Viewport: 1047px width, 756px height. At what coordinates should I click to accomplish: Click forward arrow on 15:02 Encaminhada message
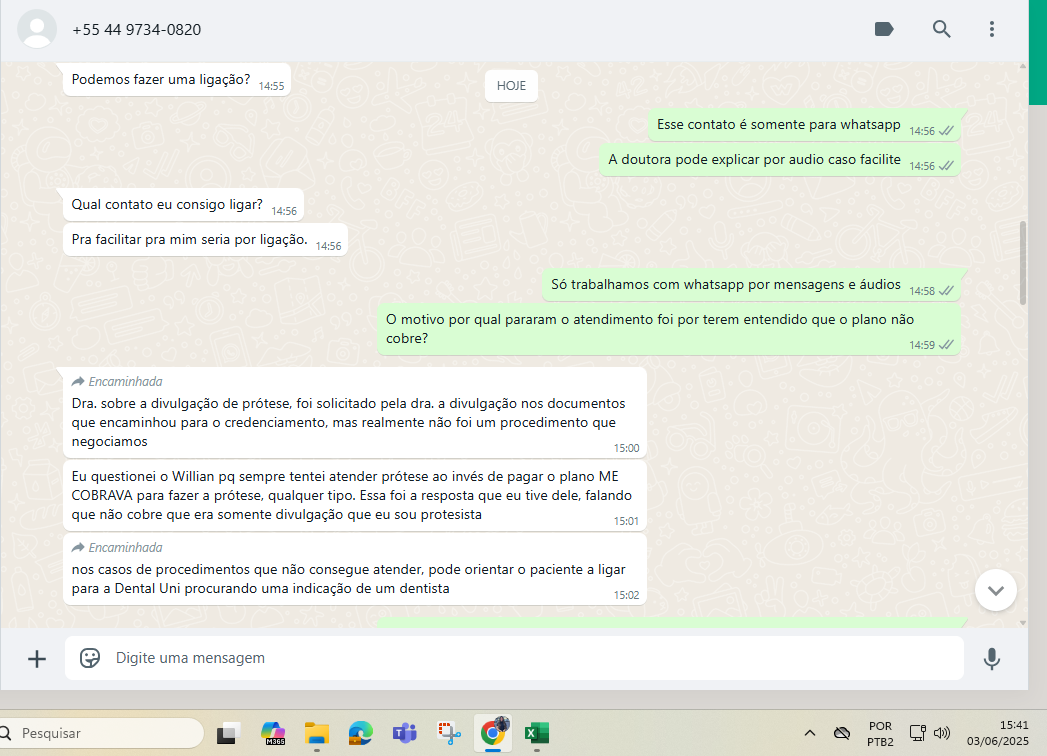click(78, 548)
